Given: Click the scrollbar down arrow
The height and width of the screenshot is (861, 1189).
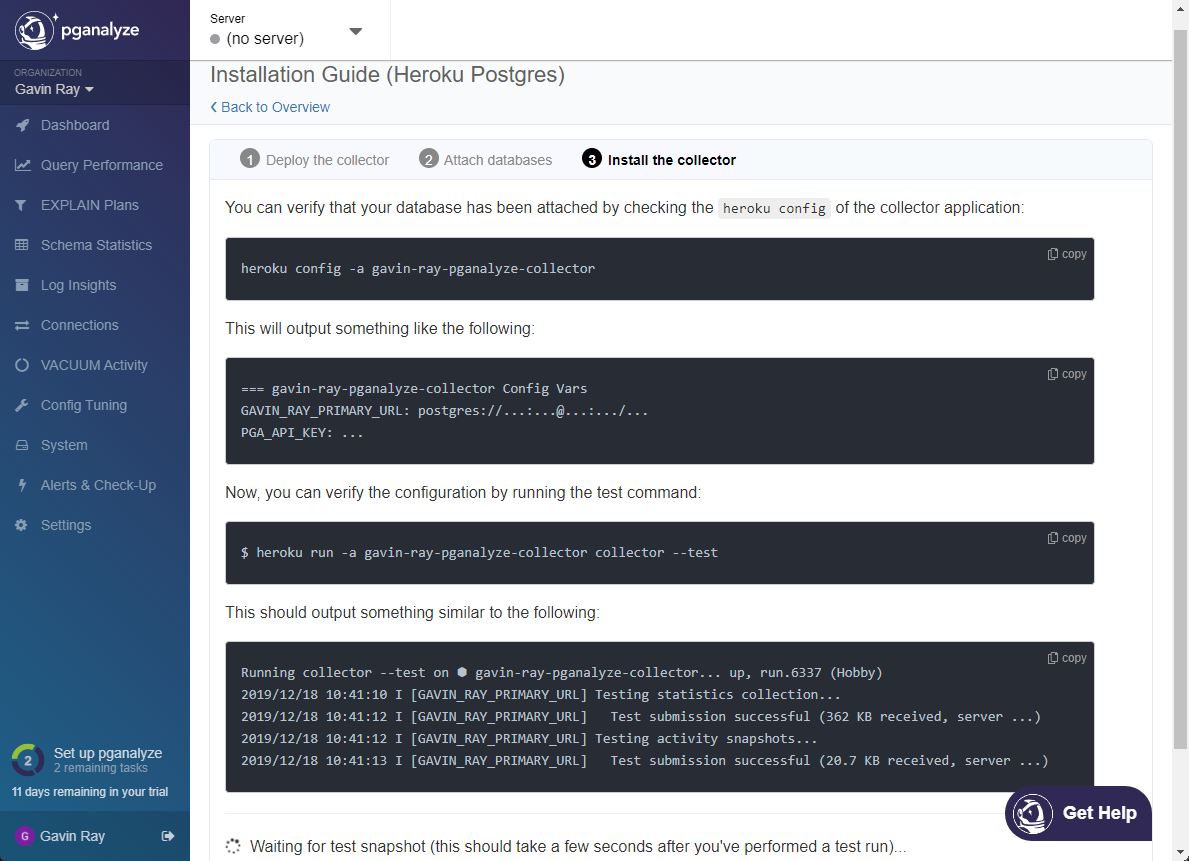Looking at the screenshot, I should [x=1181, y=855].
